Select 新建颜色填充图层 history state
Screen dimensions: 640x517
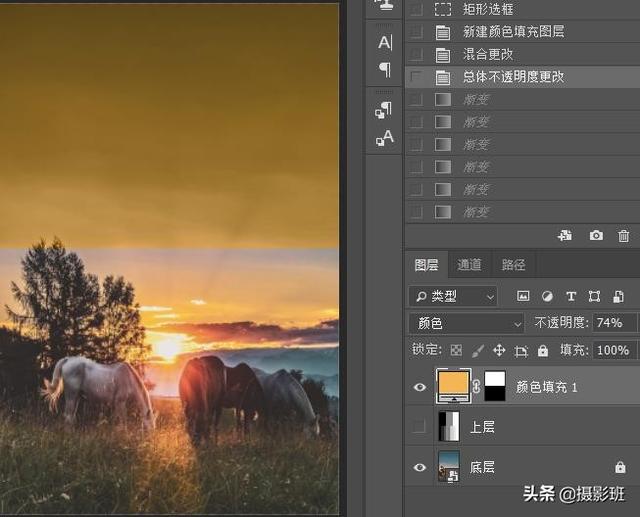pos(522,31)
